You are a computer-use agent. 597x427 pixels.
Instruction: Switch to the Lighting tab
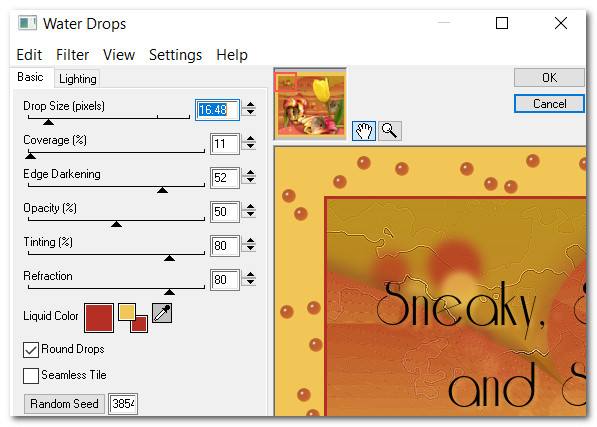point(78,79)
